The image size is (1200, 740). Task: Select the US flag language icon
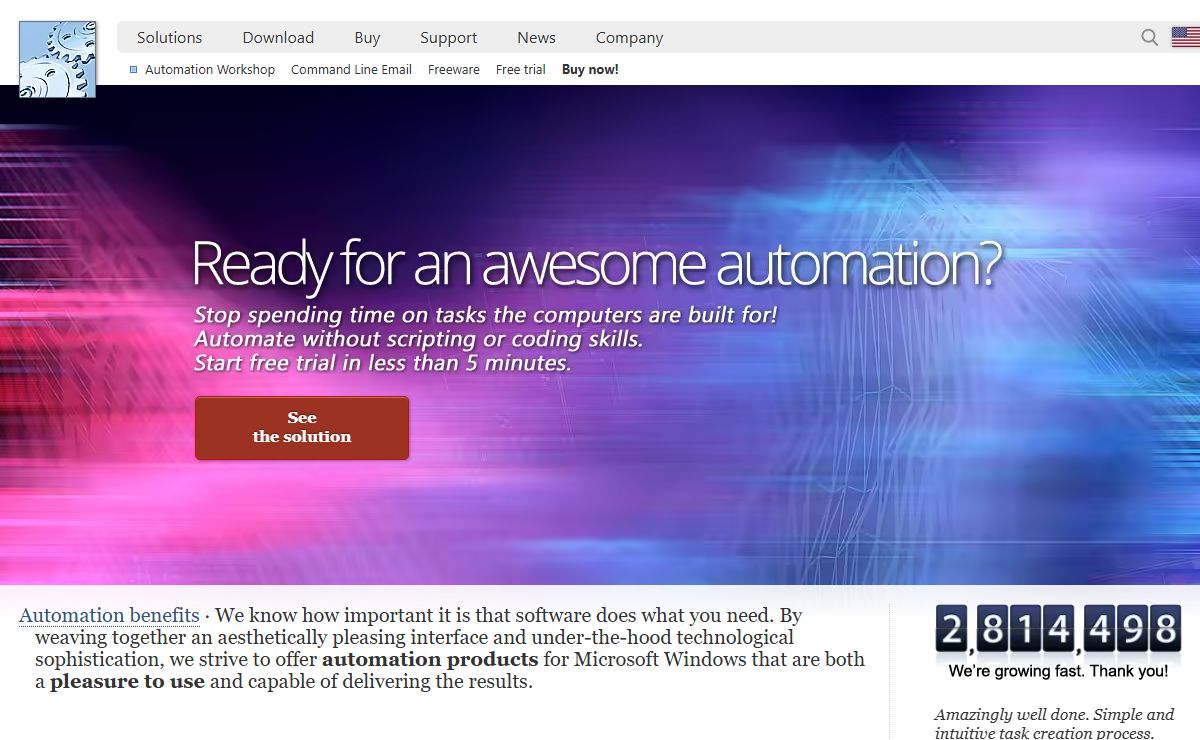point(1185,38)
